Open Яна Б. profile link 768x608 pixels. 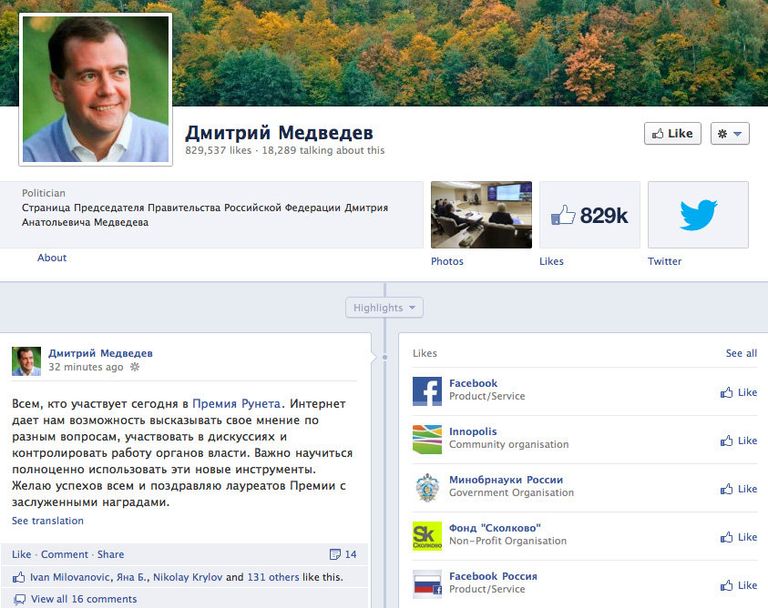pyautogui.click(x=130, y=577)
